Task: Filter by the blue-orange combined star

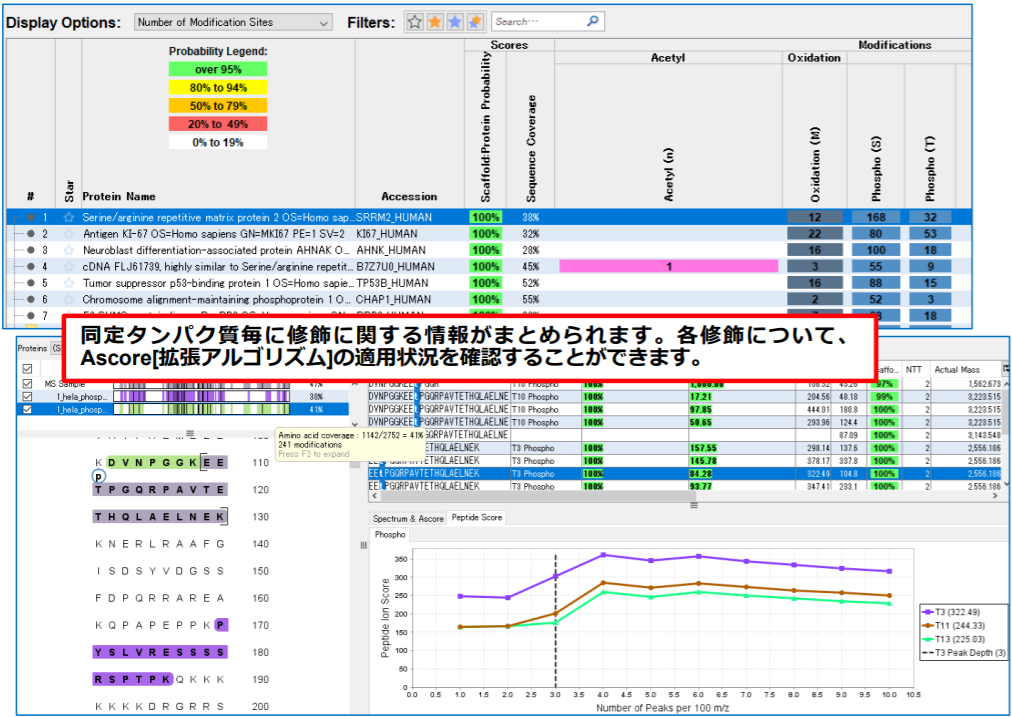Action: tap(475, 22)
